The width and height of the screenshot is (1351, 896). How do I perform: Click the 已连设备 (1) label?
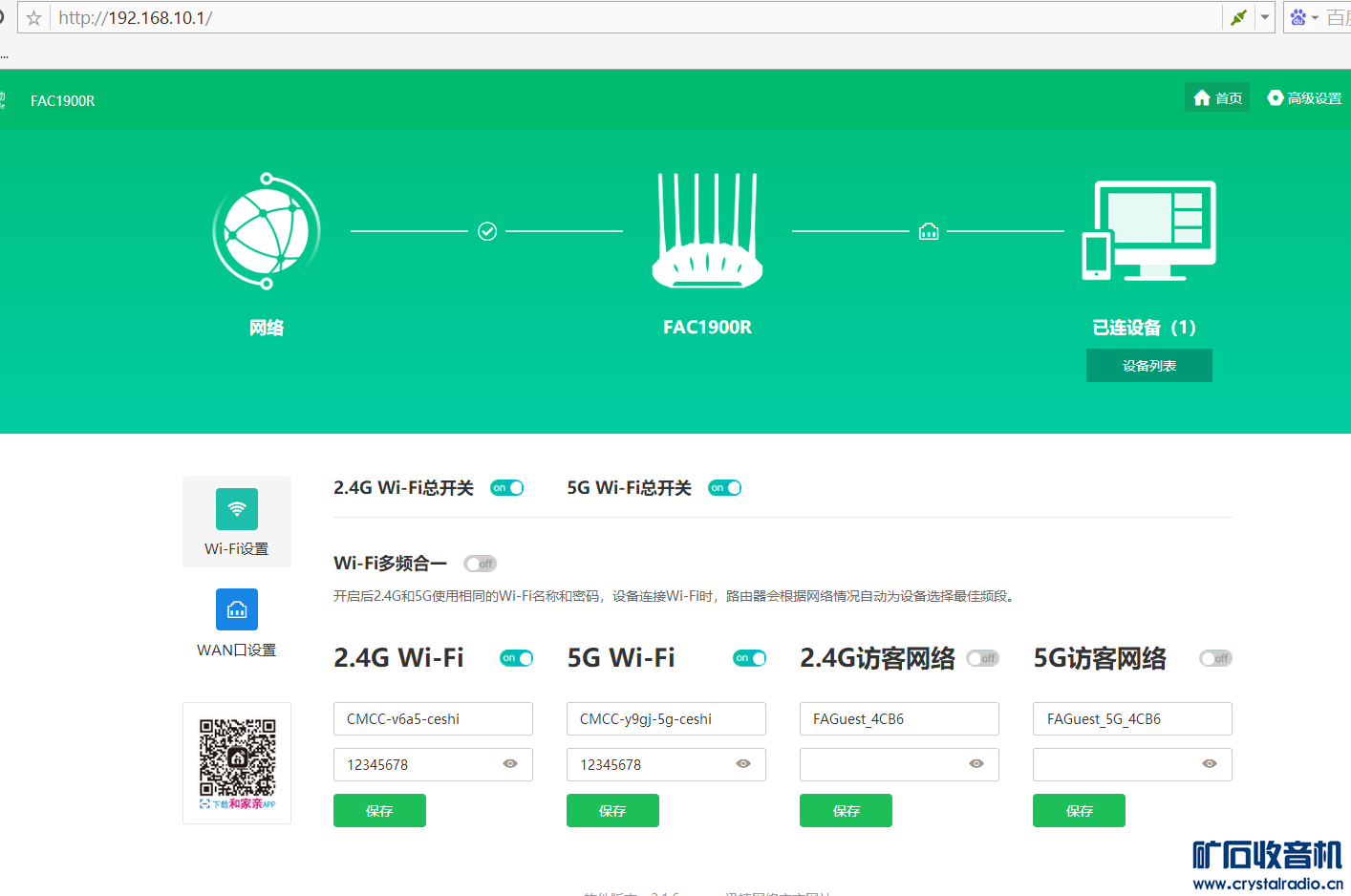[1145, 328]
